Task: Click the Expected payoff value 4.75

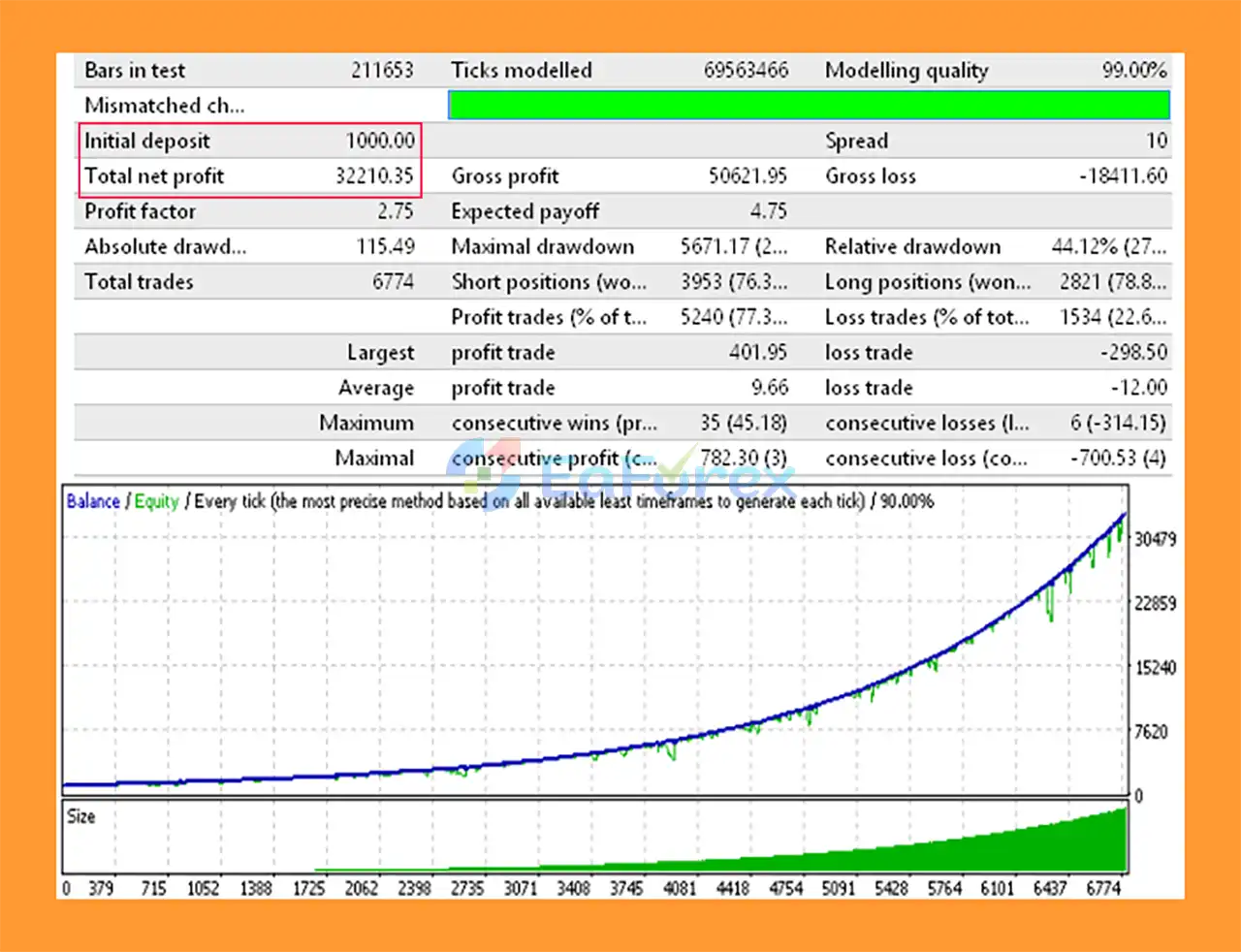Action: click(768, 211)
